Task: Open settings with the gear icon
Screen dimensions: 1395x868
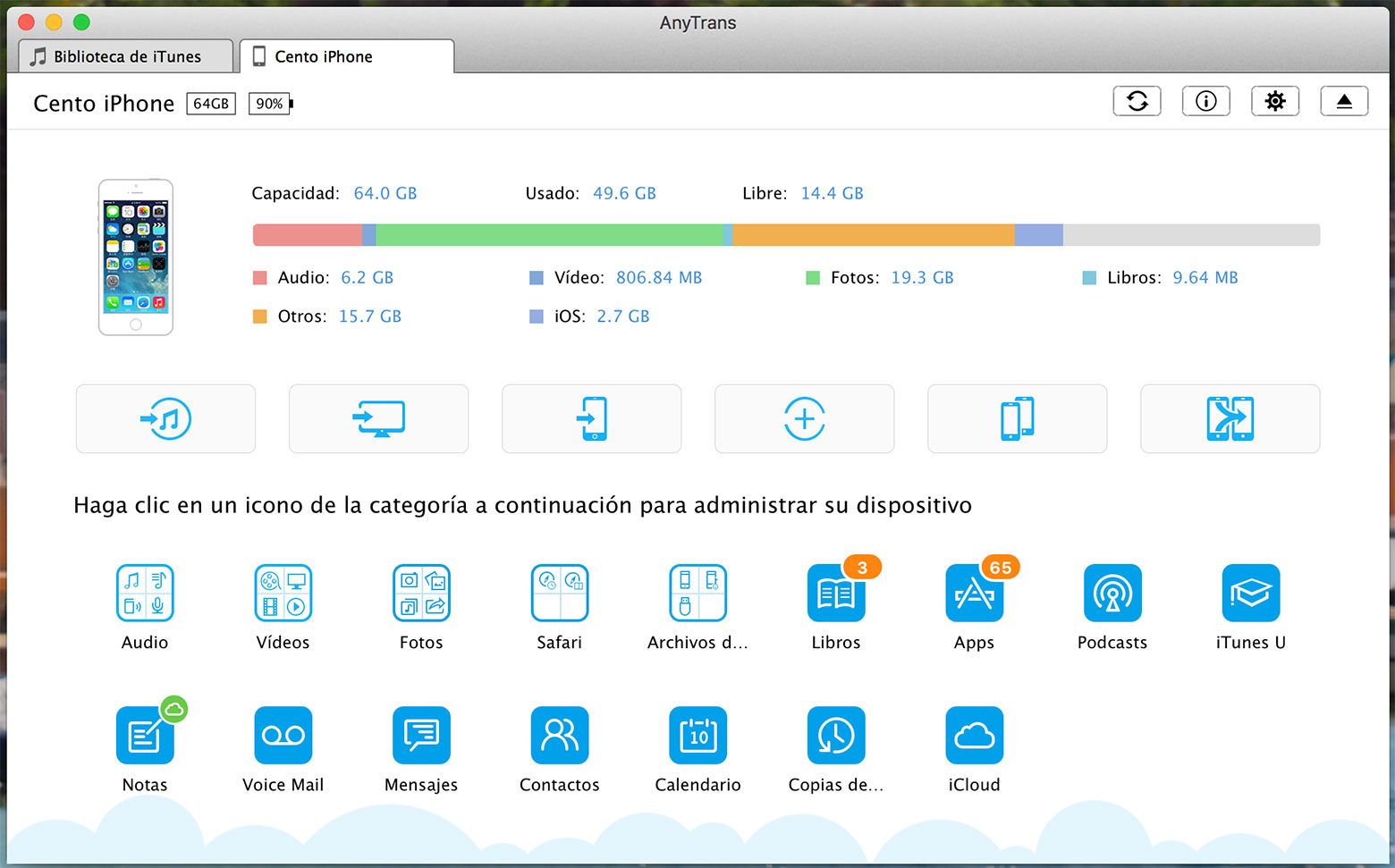Action: point(1275,101)
